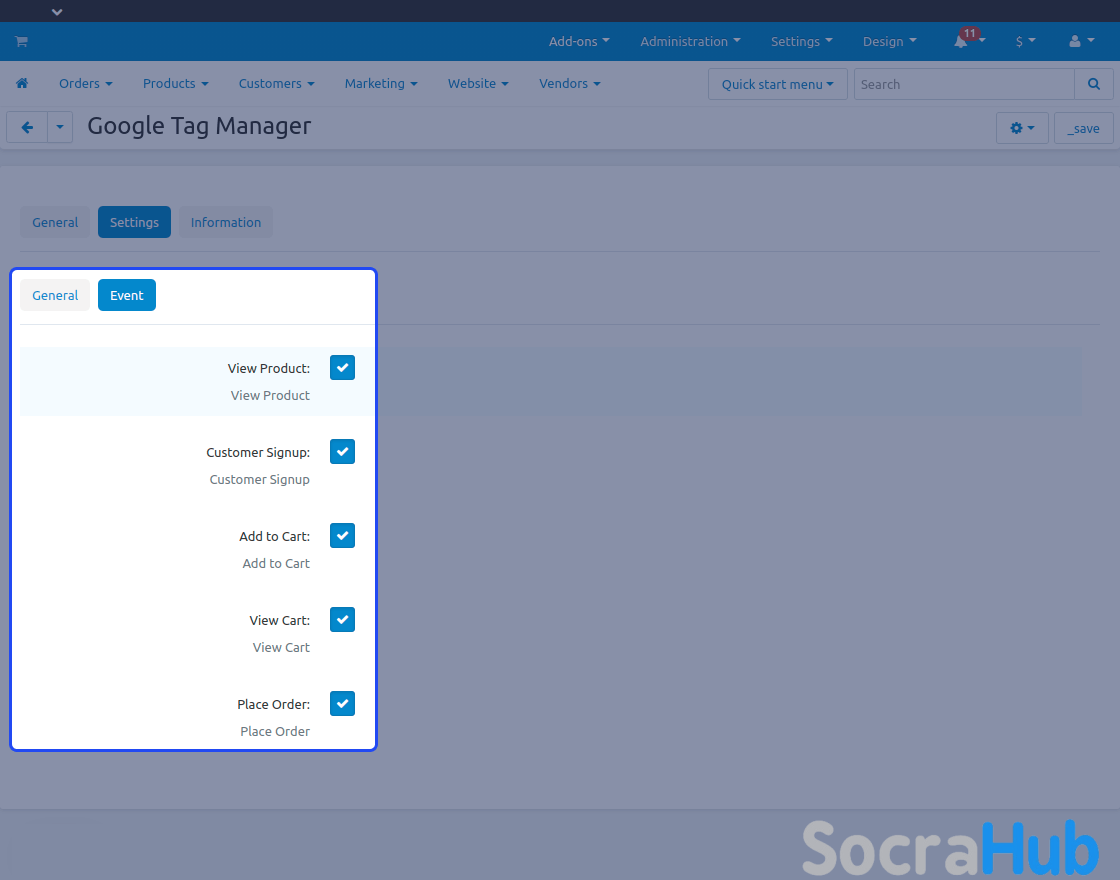
Task: Switch to the inner General sub-tab
Action: click(x=55, y=295)
